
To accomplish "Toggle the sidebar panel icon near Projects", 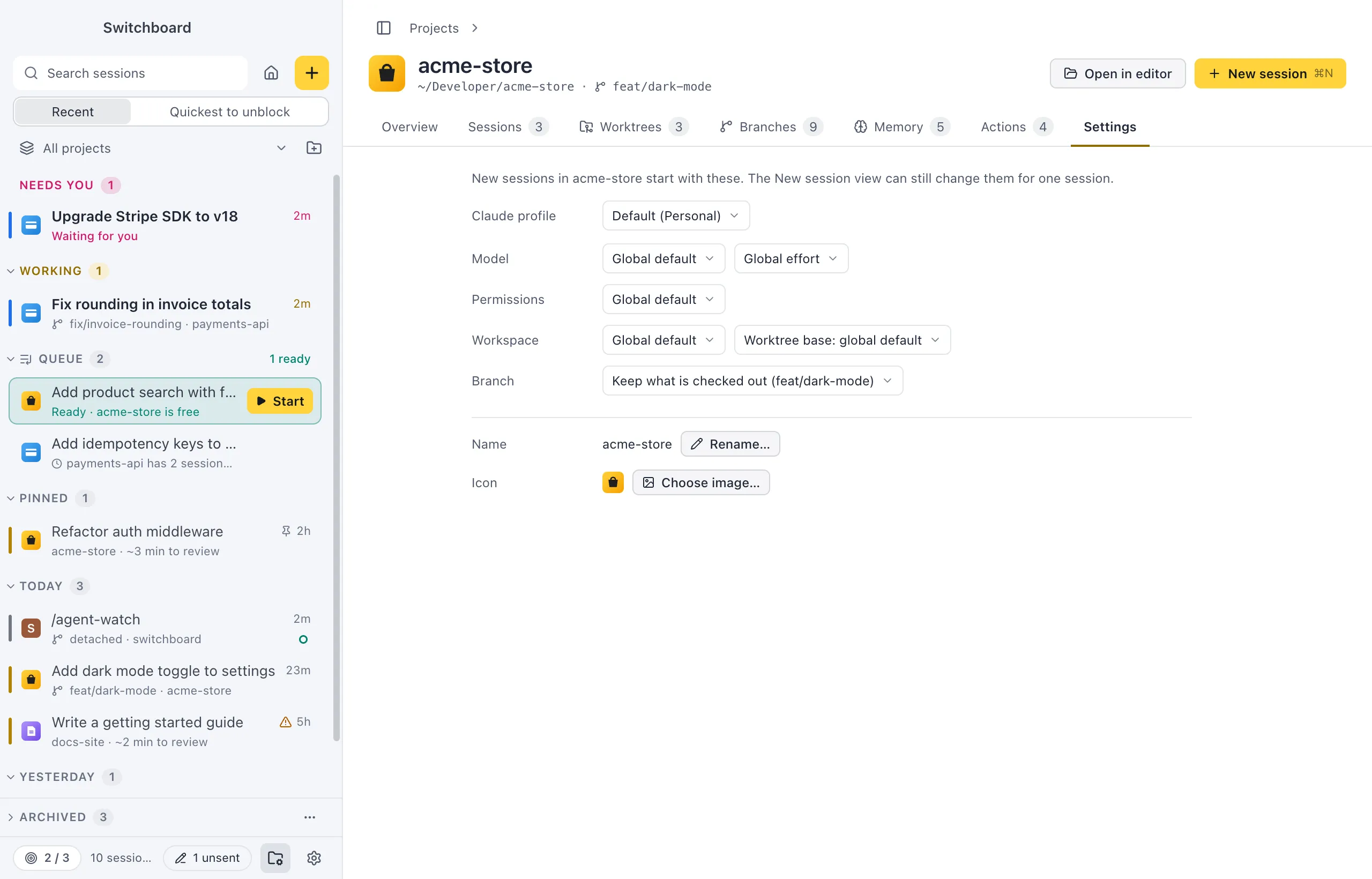I will click(384, 28).
